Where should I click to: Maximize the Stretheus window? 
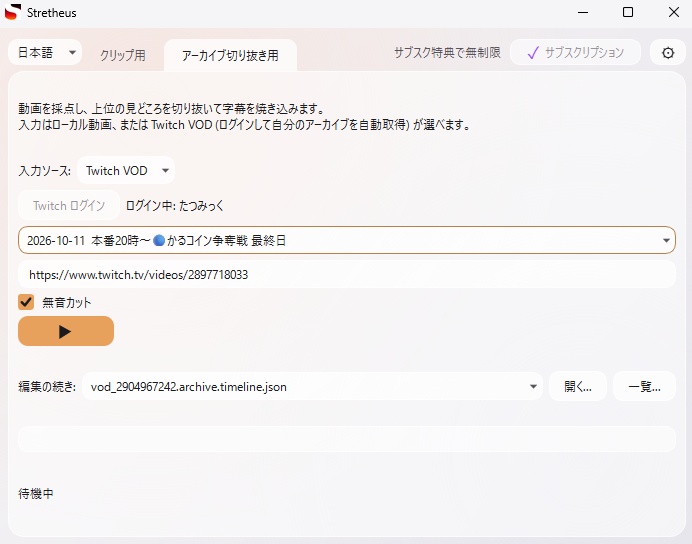[x=628, y=12]
